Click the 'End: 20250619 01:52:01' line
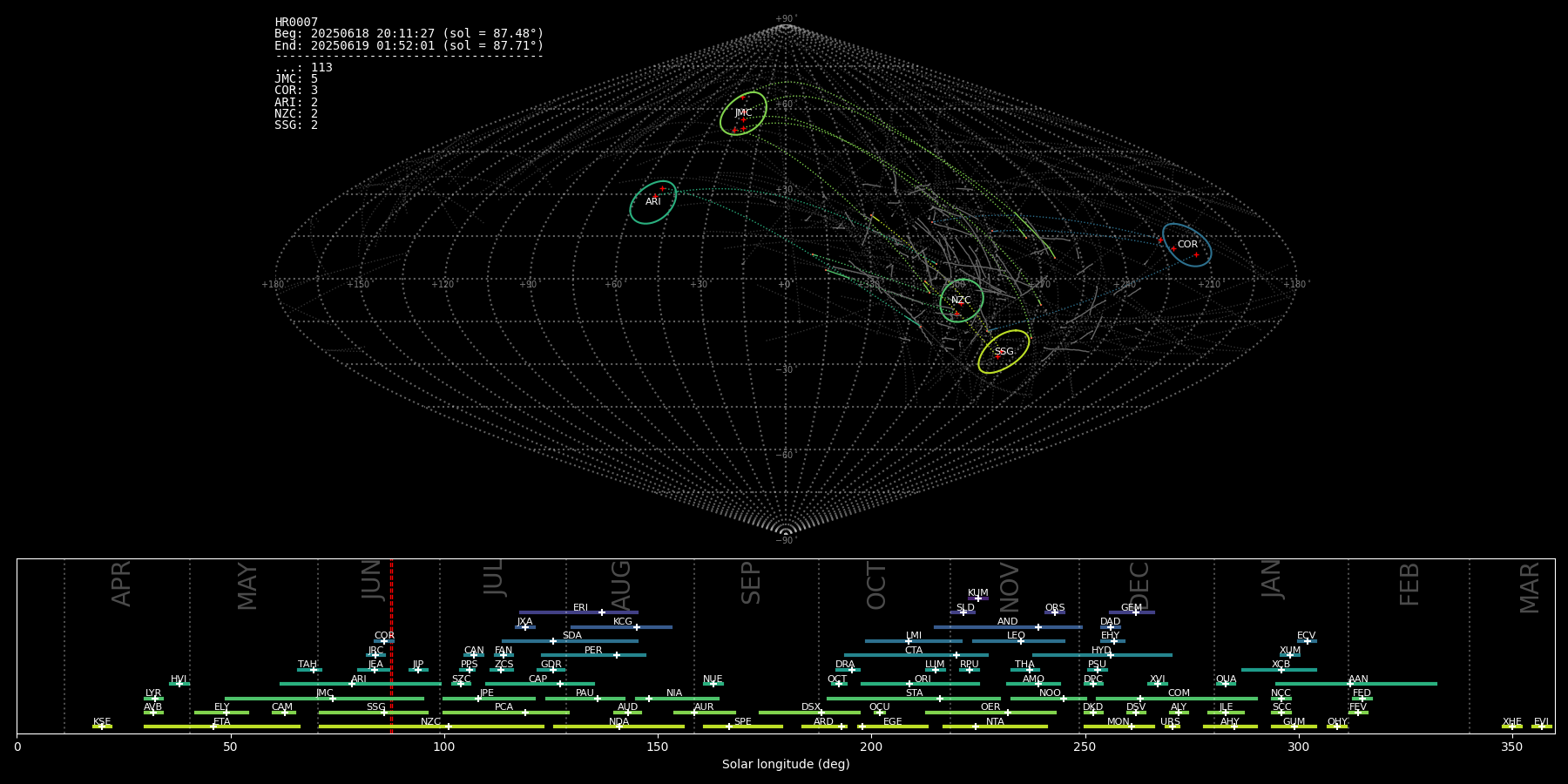1568x784 pixels. coord(409,45)
